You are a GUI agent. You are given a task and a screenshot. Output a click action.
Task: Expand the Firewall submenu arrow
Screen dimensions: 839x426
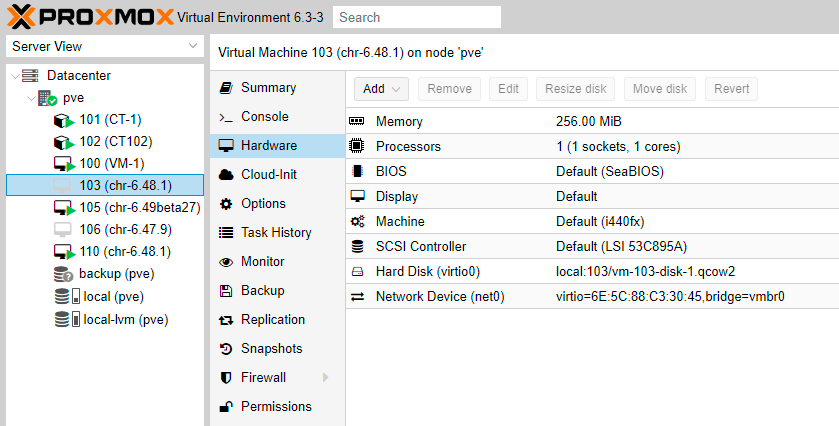(x=324, y=377)
